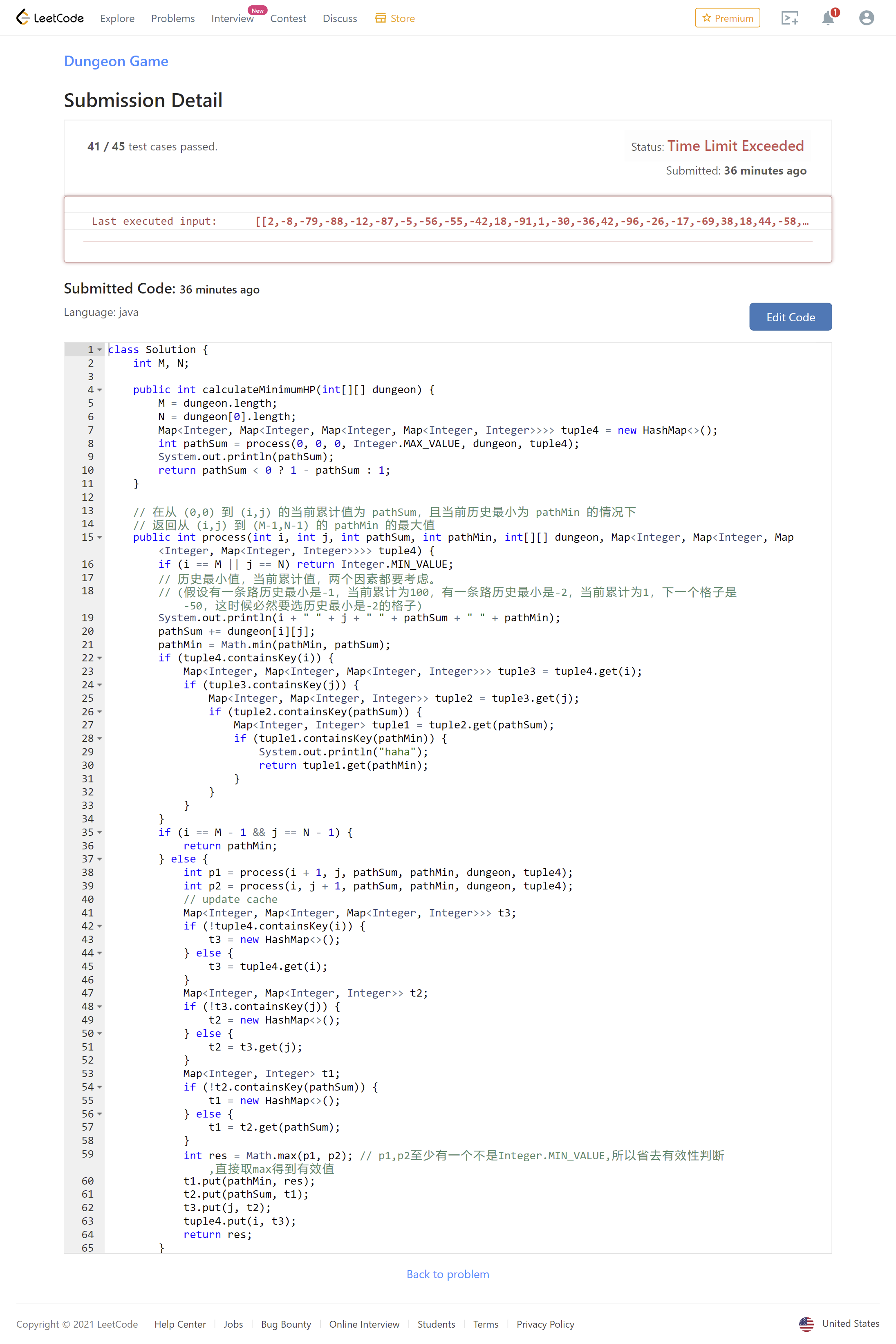
Task: Collapse the class Solution fold arrow on line 1
Action: click(x=100, y=350)
